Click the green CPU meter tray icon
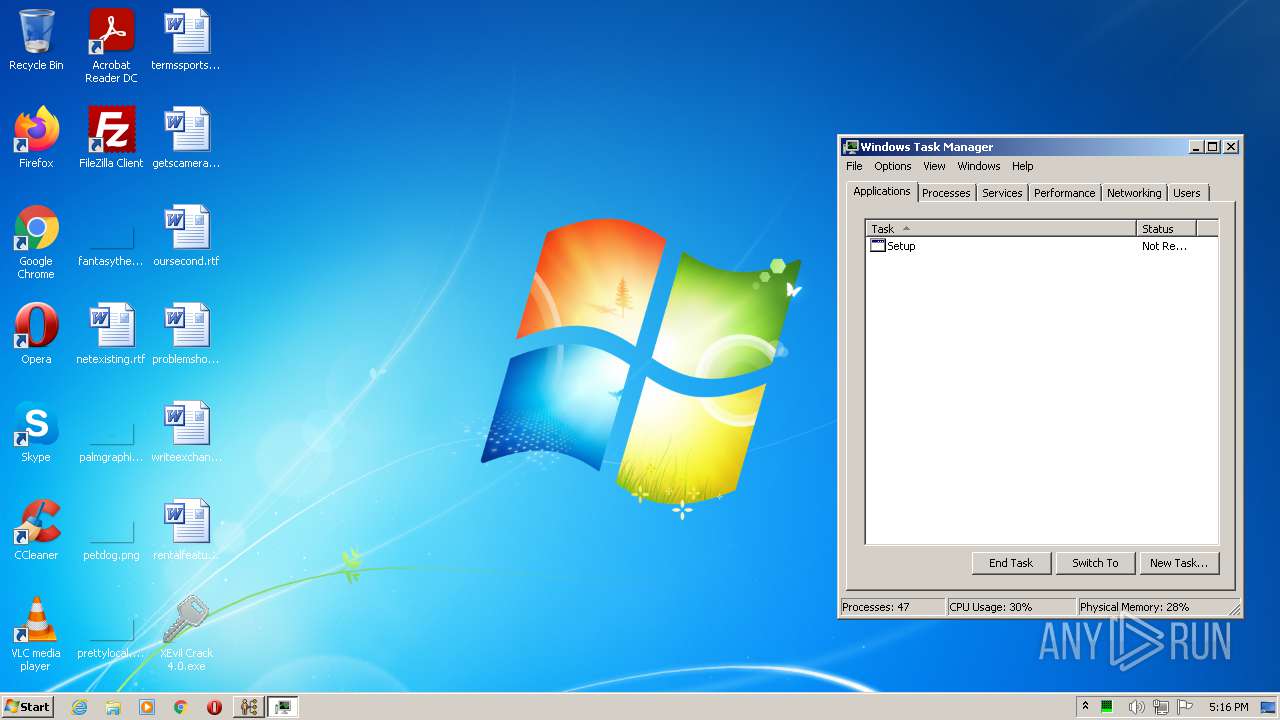1280x720 pixels. (1107, 707)
